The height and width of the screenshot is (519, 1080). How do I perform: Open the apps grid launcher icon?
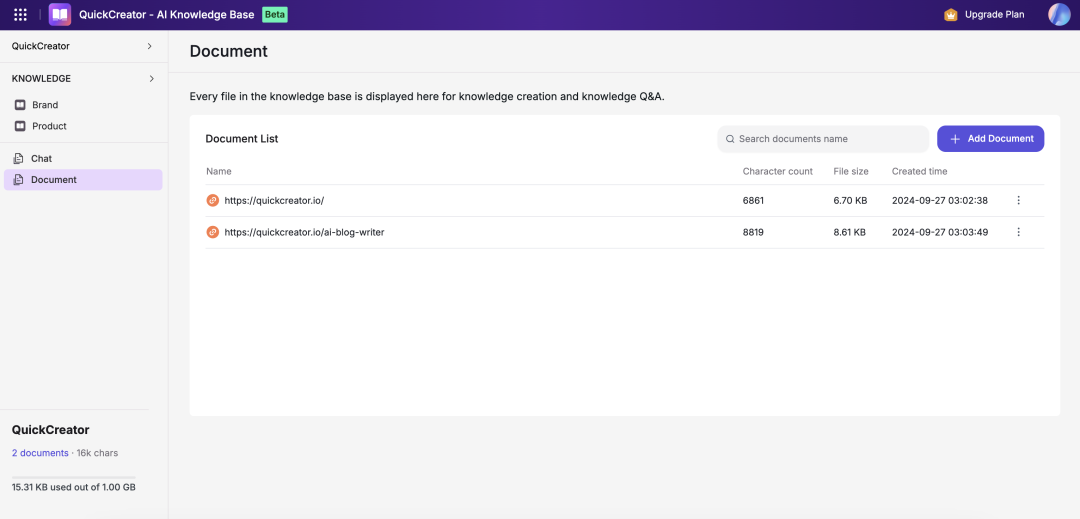(21, 14)
